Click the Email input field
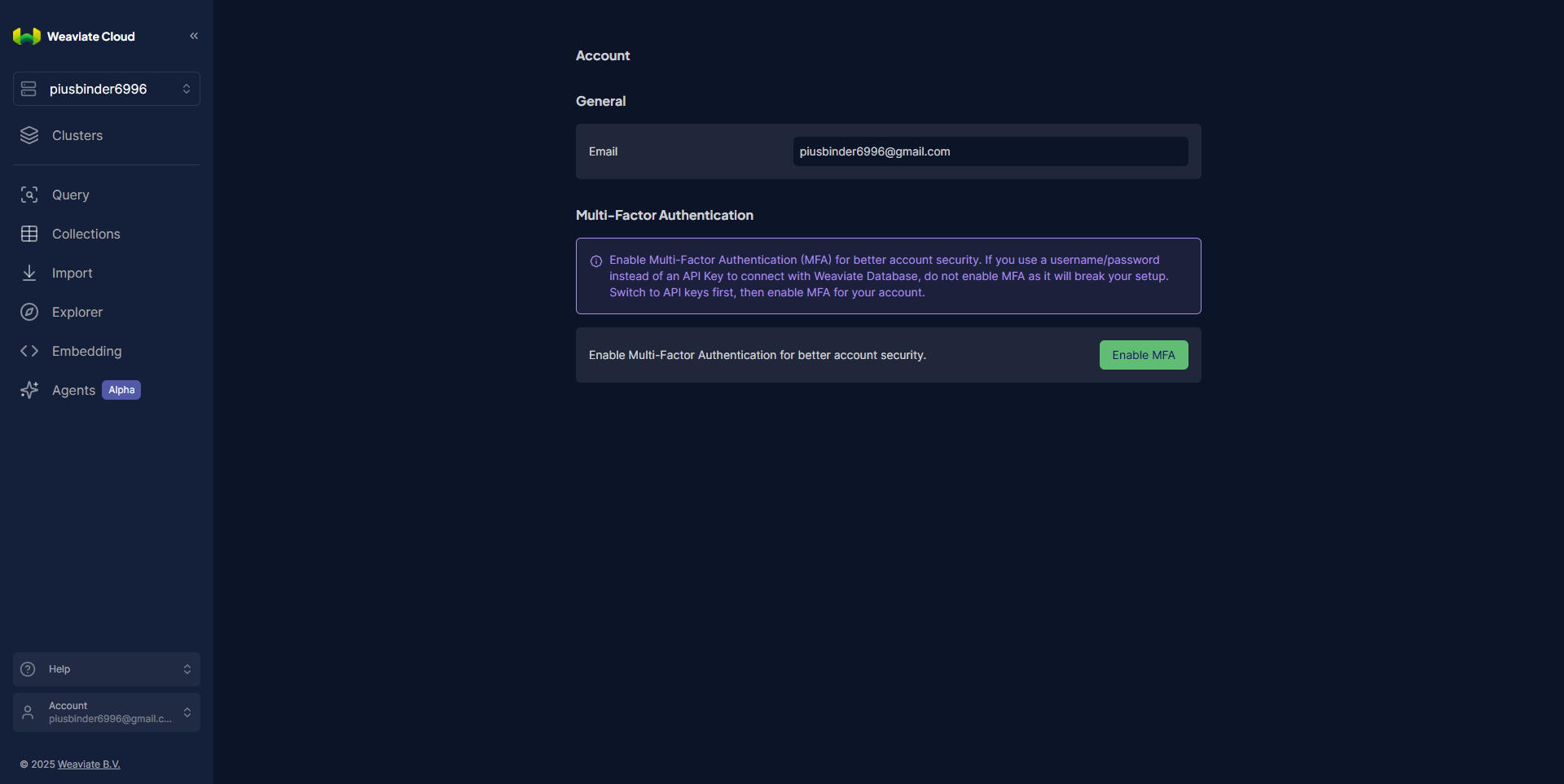 point(991,151)
